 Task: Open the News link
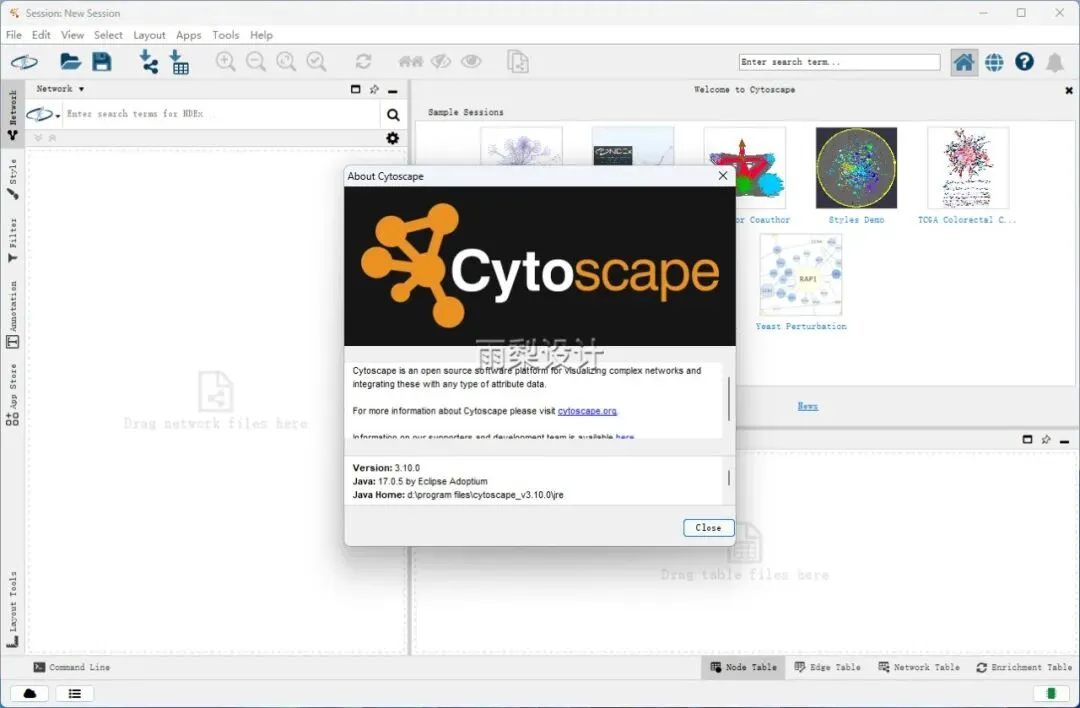click(807, 406)
